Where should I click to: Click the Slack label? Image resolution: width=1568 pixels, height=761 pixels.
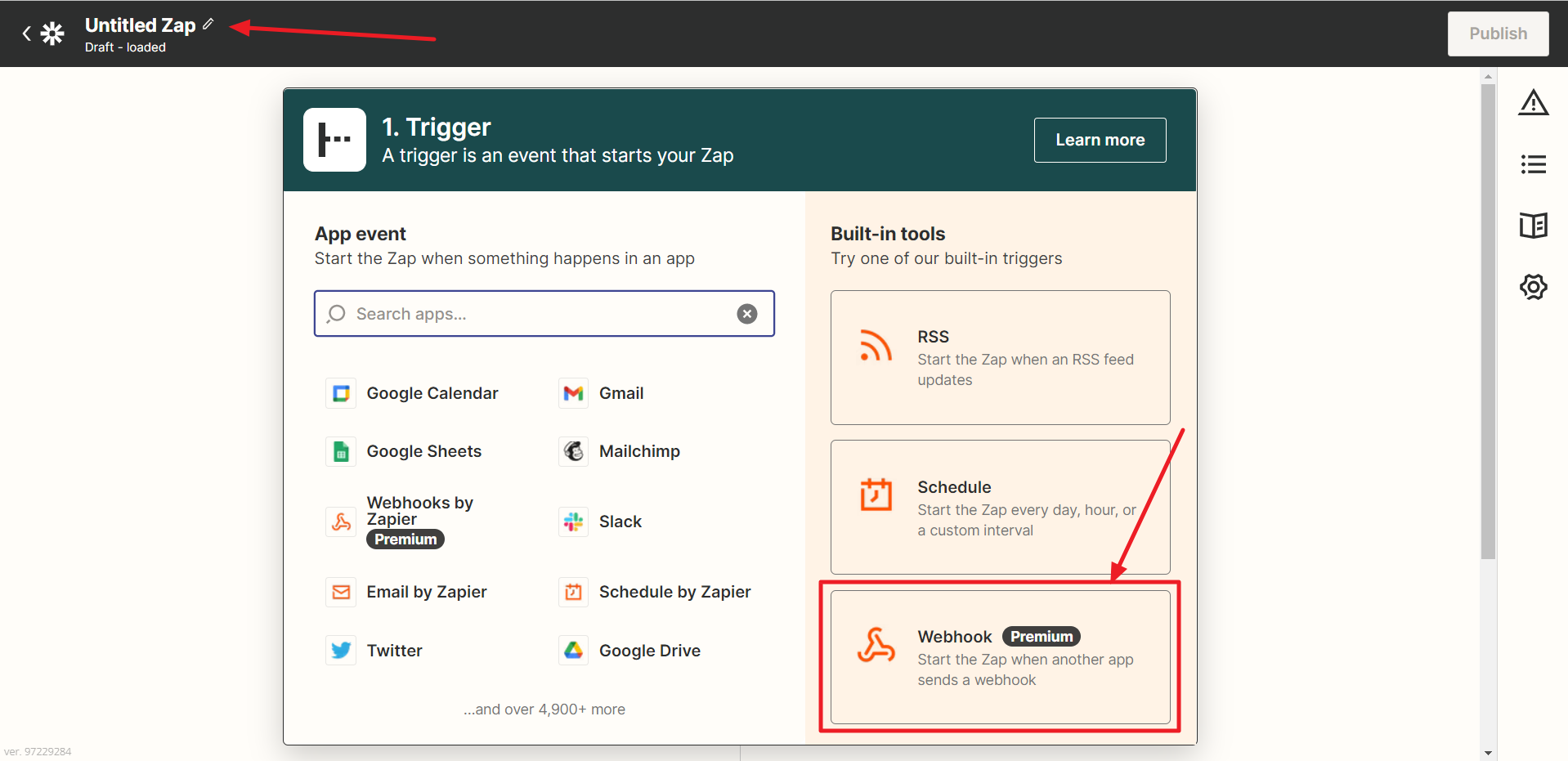point(620,522)
